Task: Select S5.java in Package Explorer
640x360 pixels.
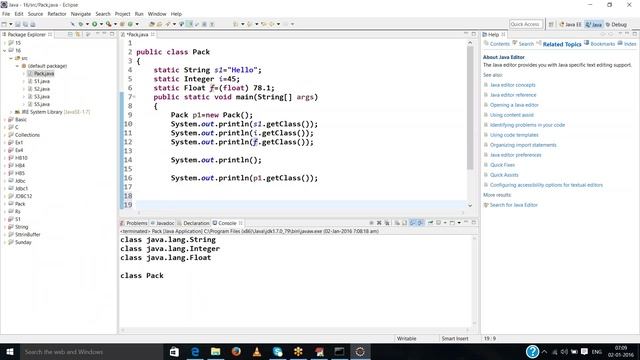Action: [42, 104]
